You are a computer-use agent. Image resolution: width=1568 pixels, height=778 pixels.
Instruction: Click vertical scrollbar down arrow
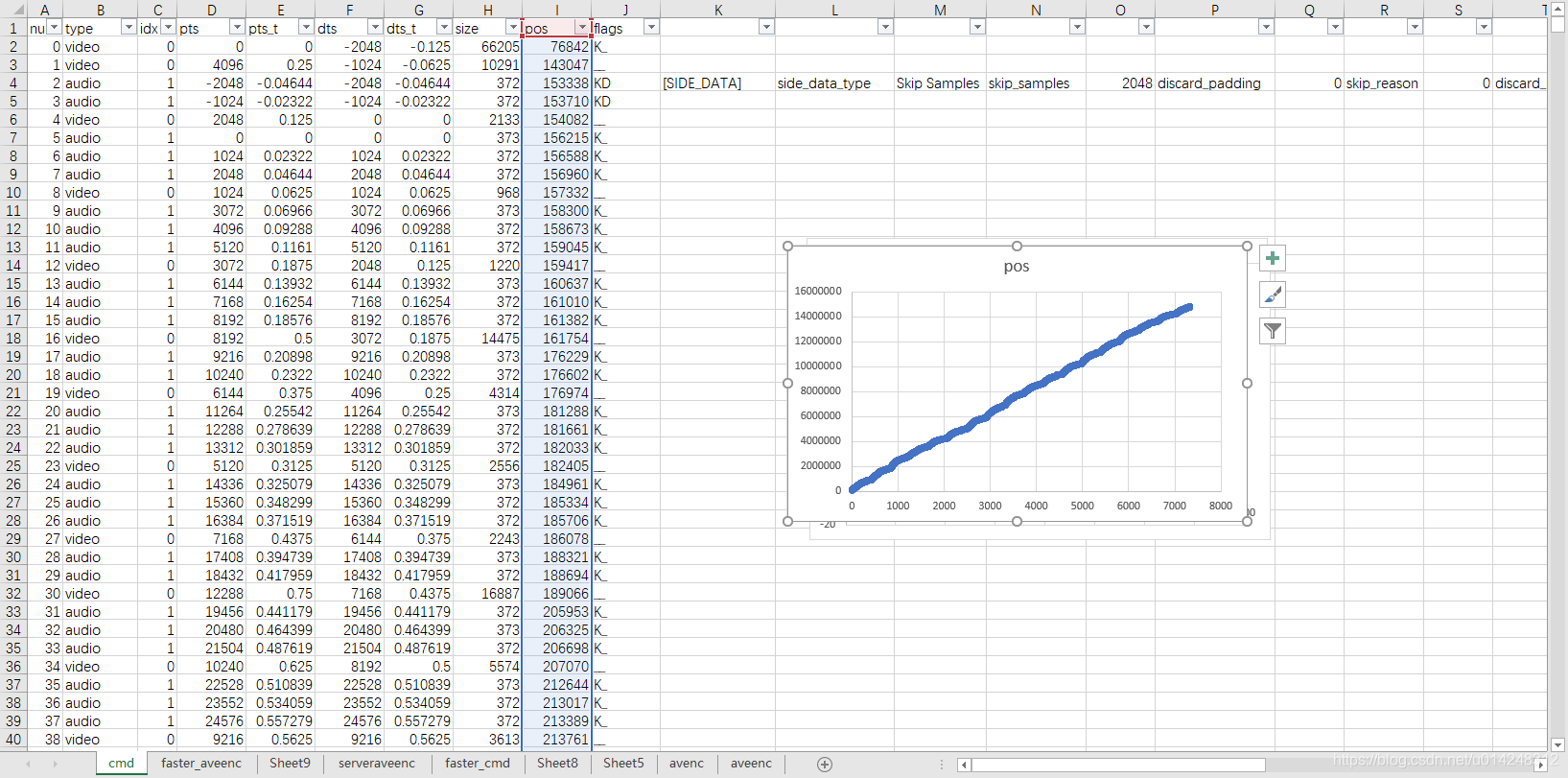[1558, 745]
